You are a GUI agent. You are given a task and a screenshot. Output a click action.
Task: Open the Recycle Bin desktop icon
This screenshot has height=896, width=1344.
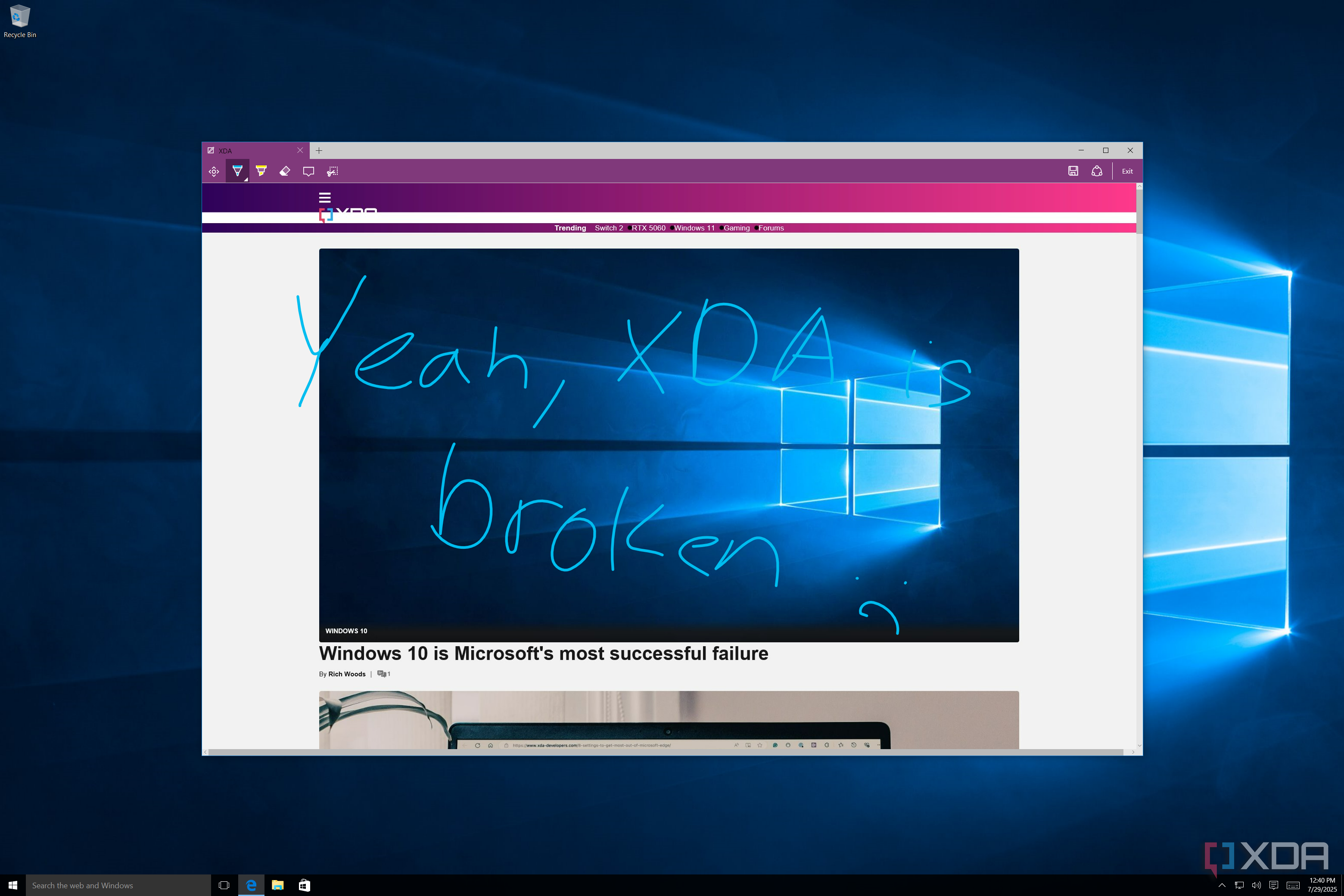20,21
